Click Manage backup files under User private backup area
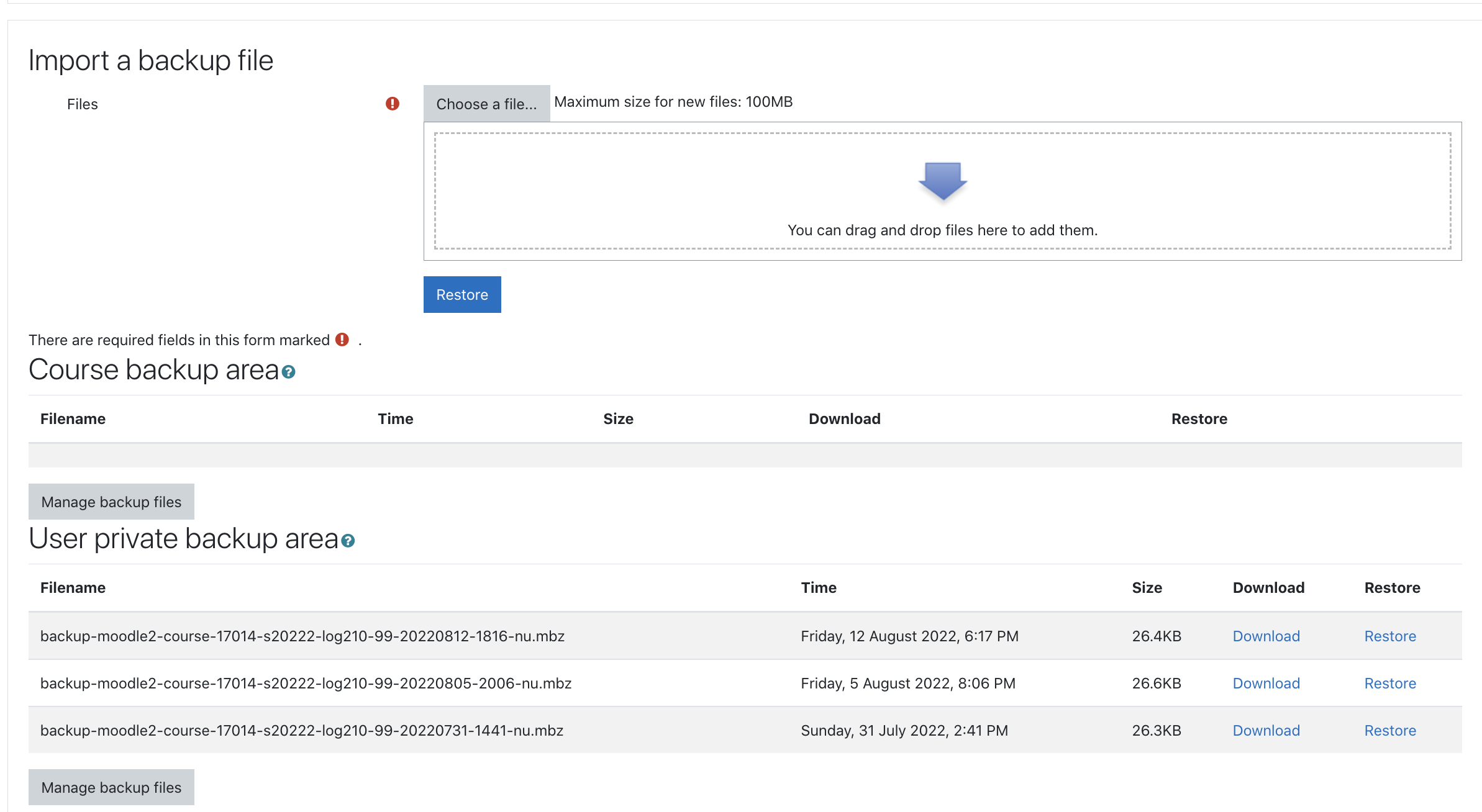The width and height of the screenshot is (1482, 812). tap(111, 787)
